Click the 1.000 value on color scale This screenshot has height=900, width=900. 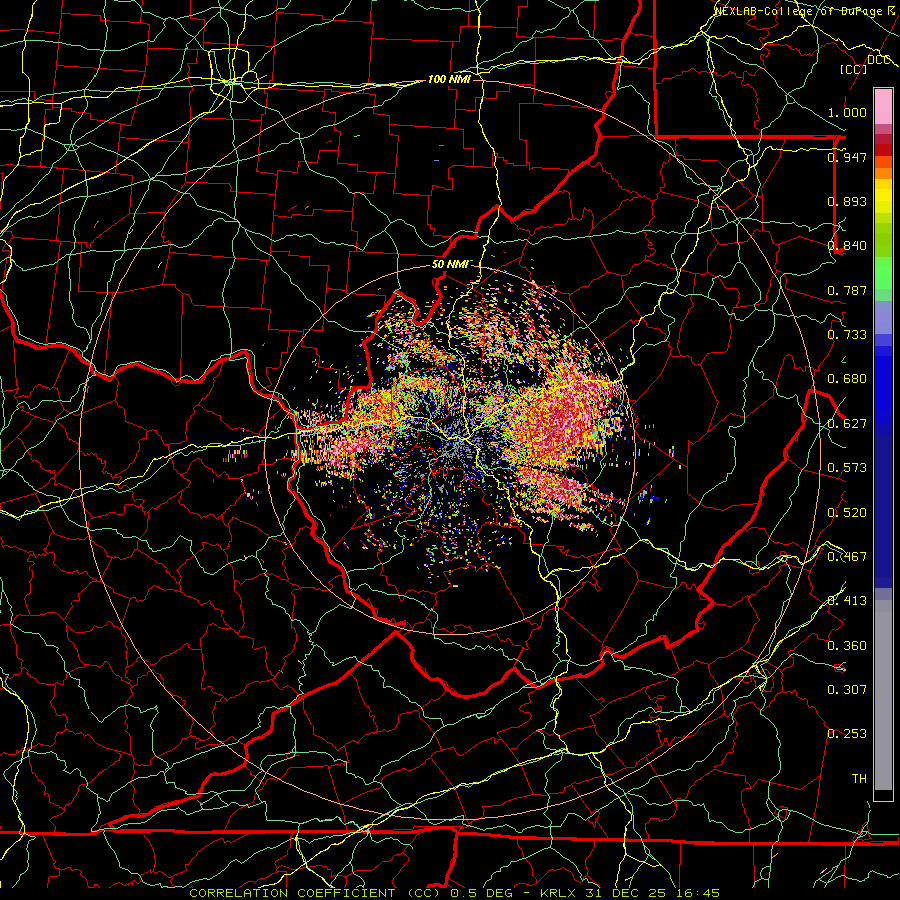click(x=847, y=112)
